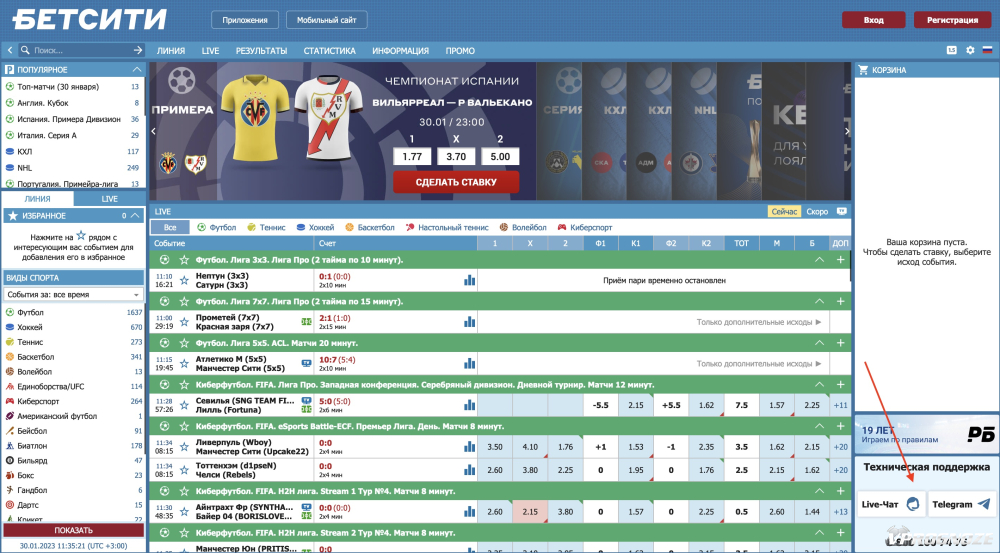
Task: Click the search input field
Action: (82, 50)
